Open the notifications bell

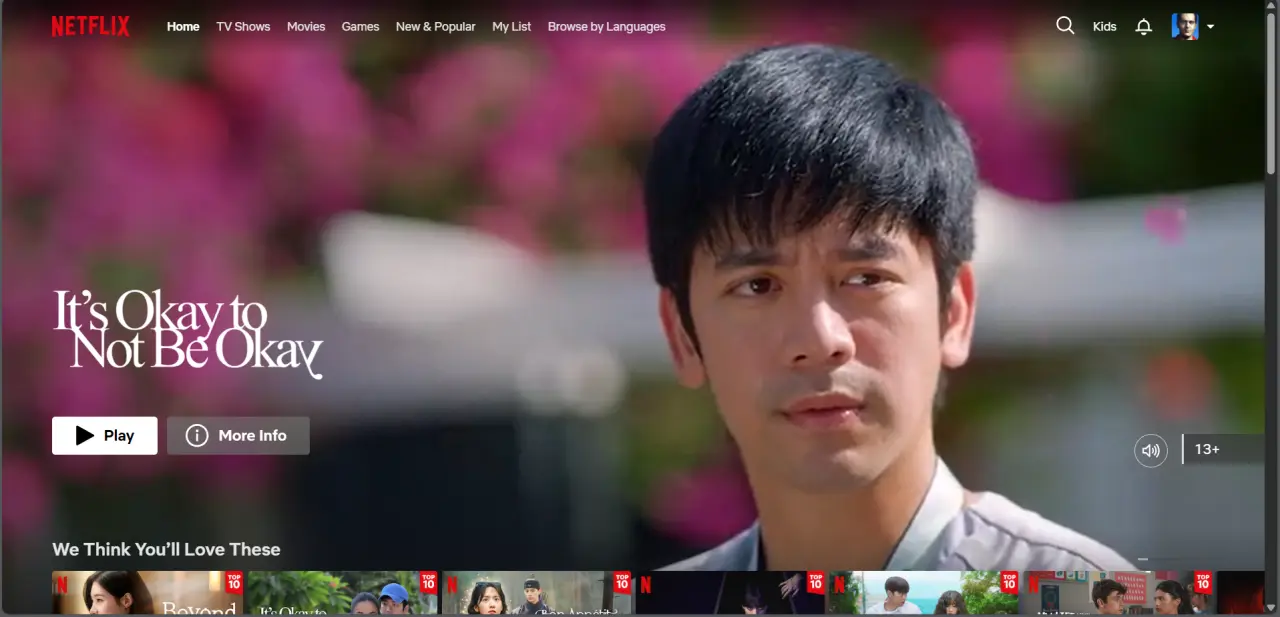[1144, 27]
